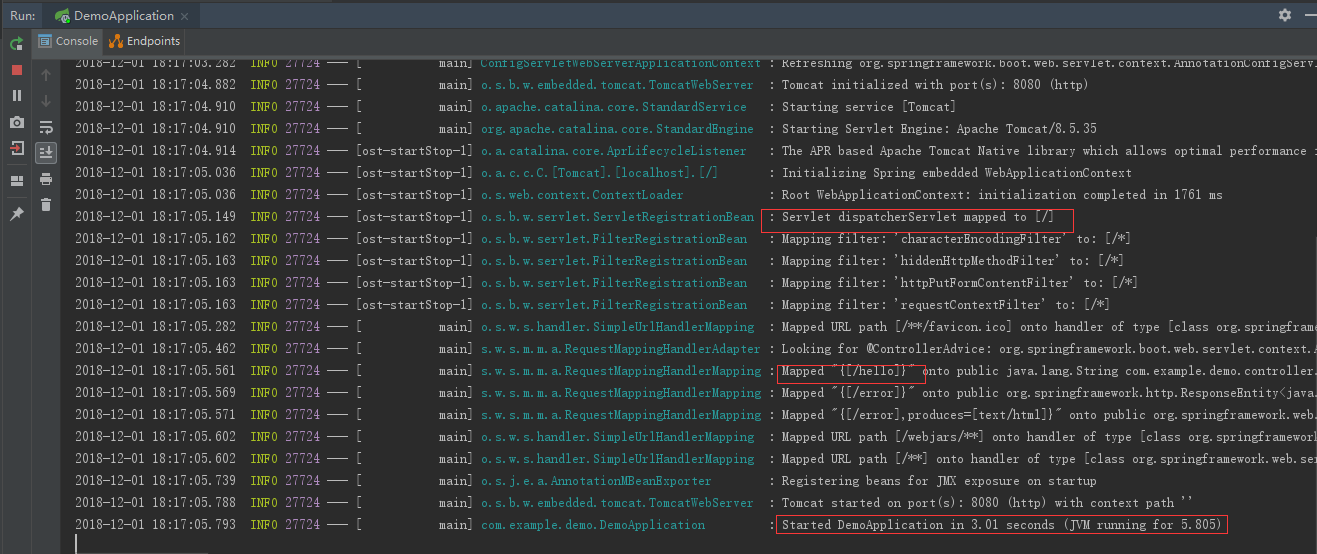This screenshot has height=554, width=1317.
Task: Click the Exit icon with red arrow
Action: 16,148
